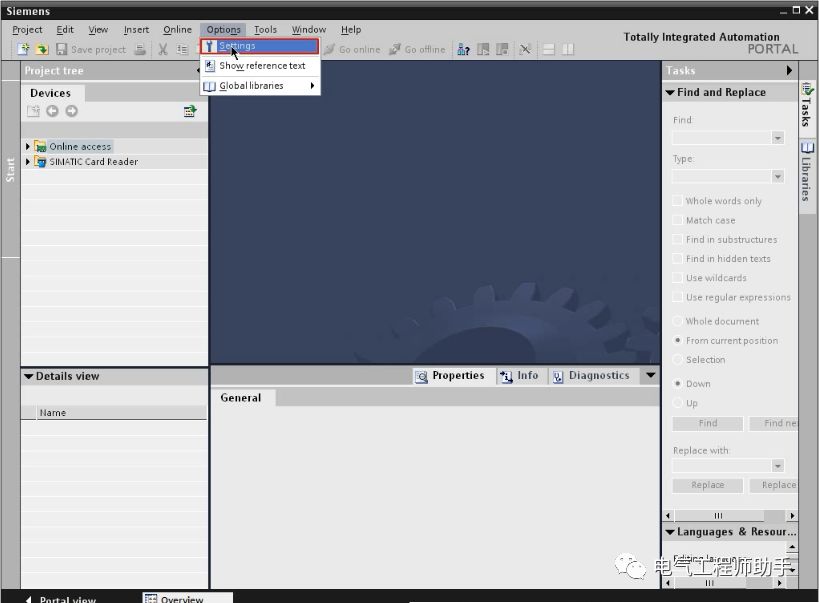Screen dimensions: 819x603
Task: Click the toolbar icon right of Accessible devices
Action: 483,50
